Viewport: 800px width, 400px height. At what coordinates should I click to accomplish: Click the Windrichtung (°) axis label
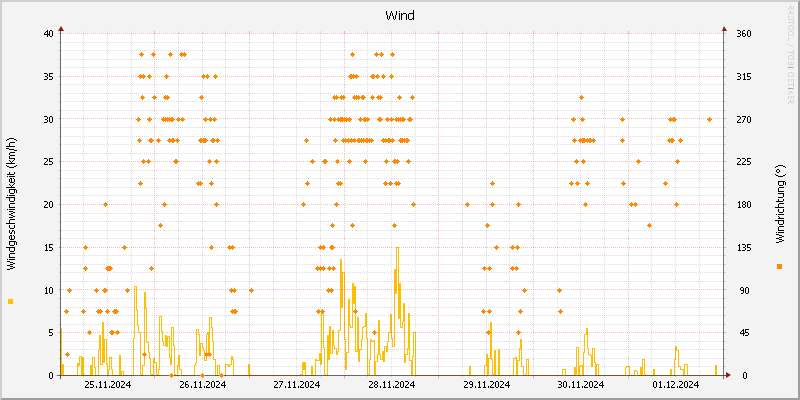click(x=779, y=204)
